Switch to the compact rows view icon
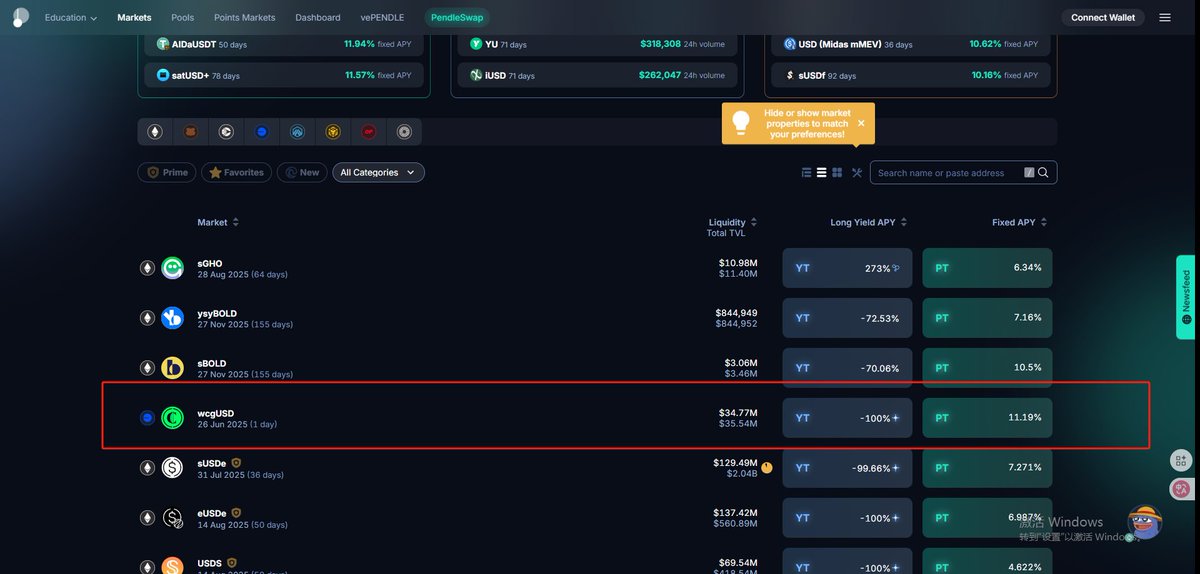1200x574 pixels. click(x=822, y=173)
